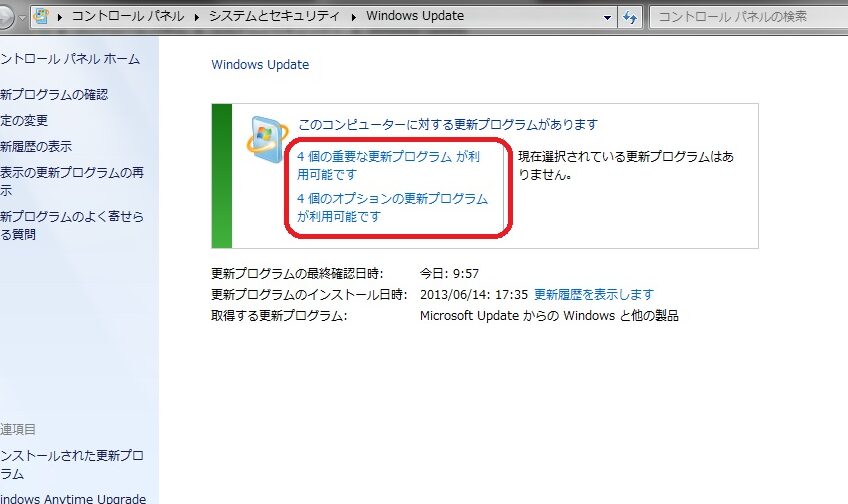848x504 pixels.
Task: Open 設定の変更 sidebar link
Action: 24,120
